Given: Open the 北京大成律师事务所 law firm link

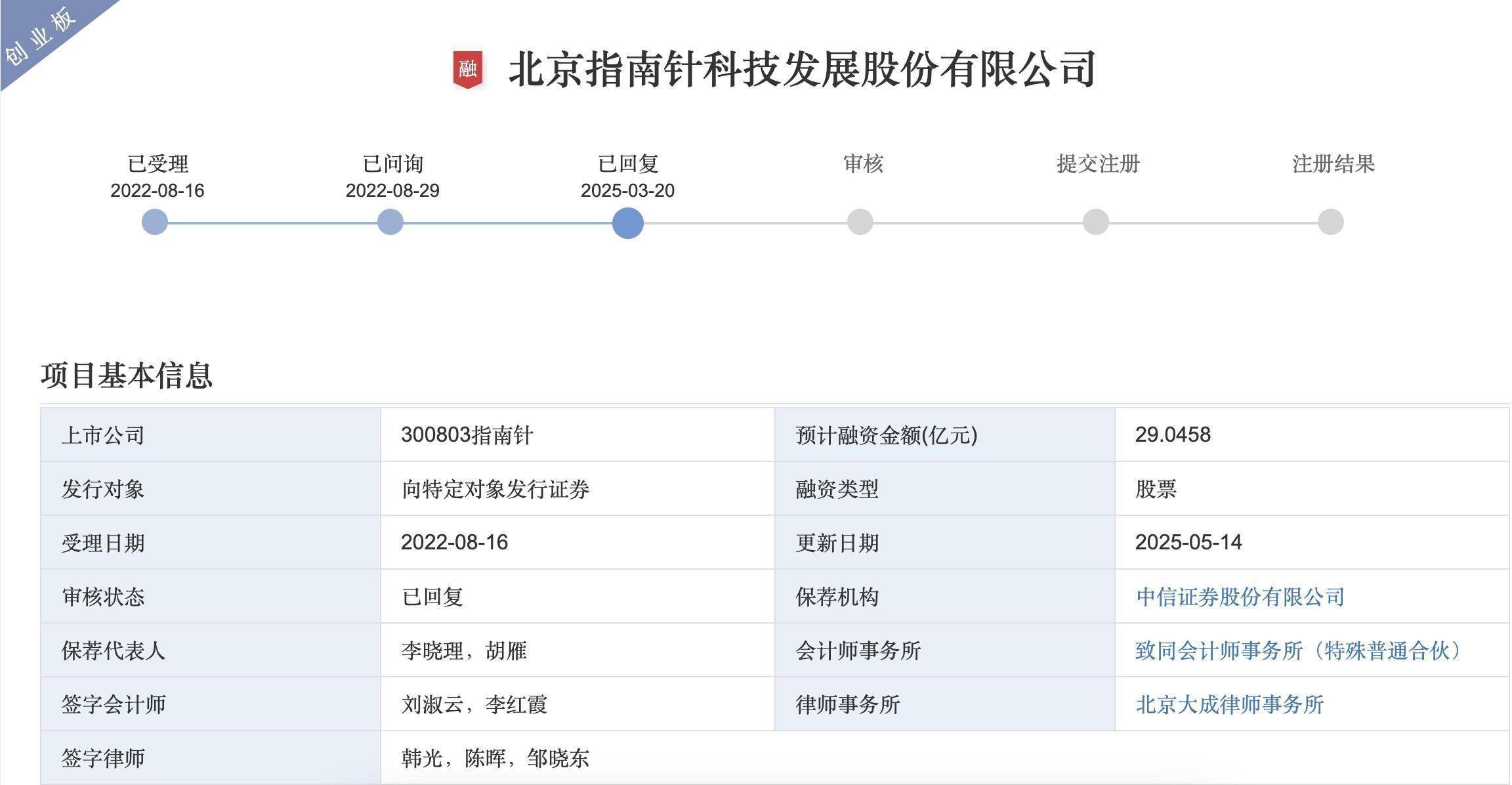Looking at the screenshot, I should click(1229, 704).
